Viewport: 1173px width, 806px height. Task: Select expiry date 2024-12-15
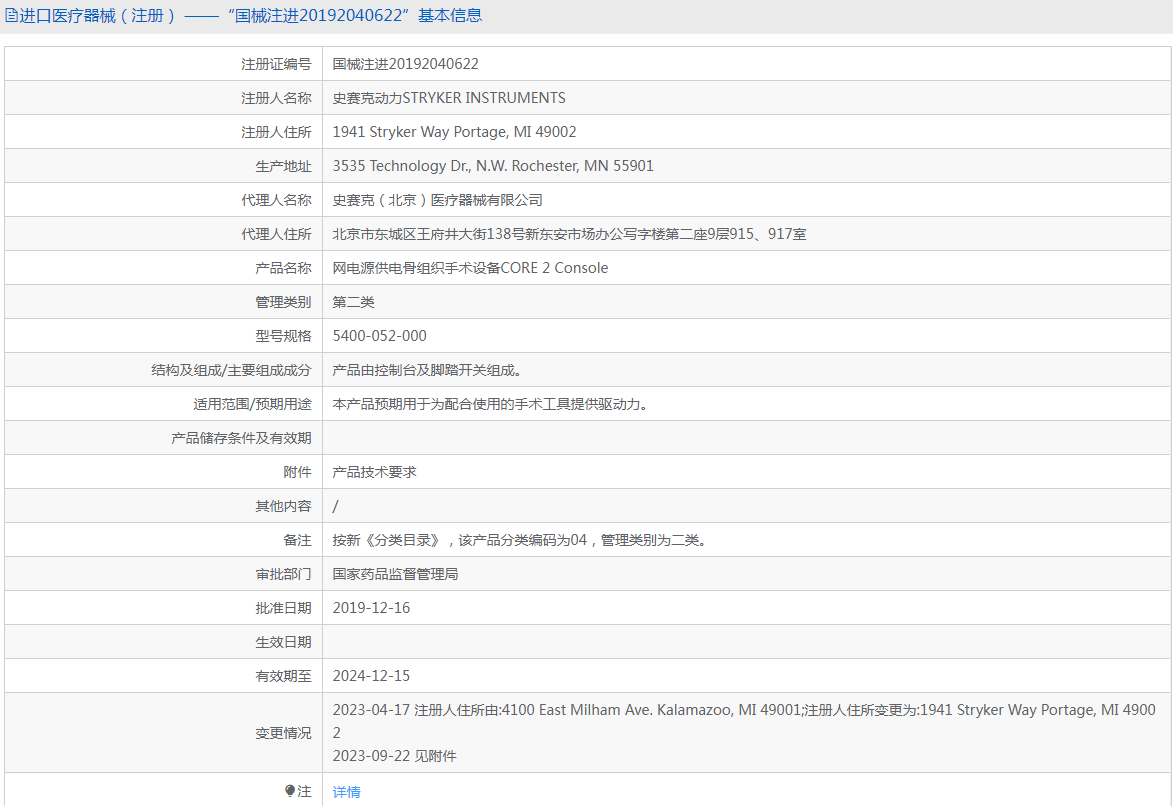pos(371,676)
